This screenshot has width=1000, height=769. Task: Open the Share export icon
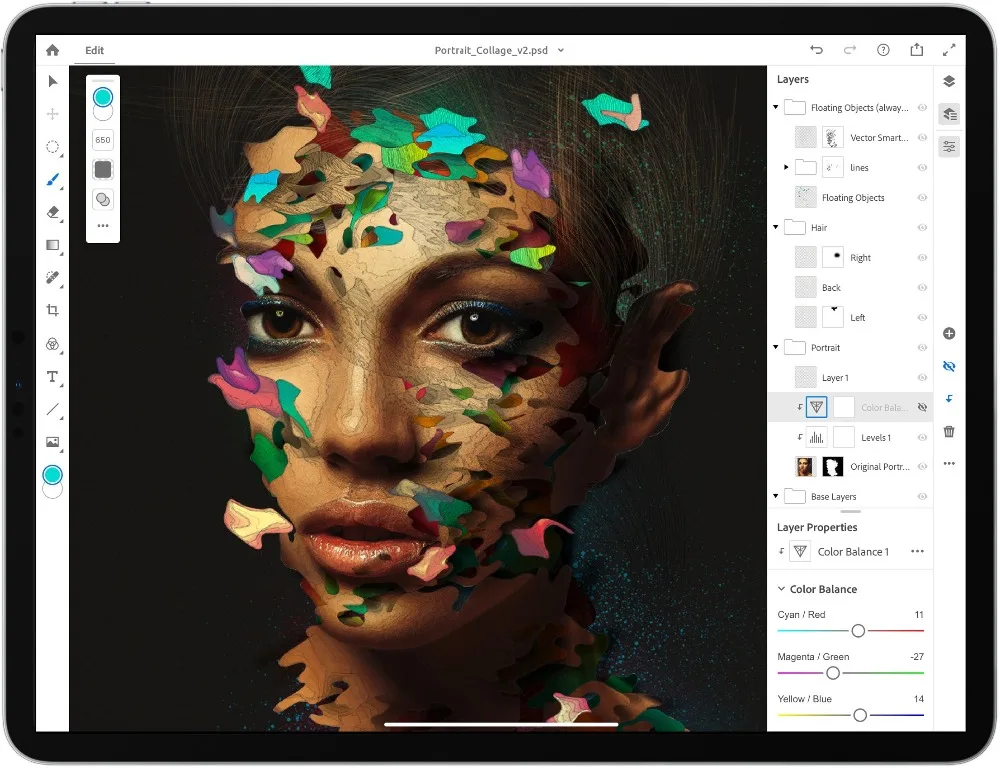916,49
